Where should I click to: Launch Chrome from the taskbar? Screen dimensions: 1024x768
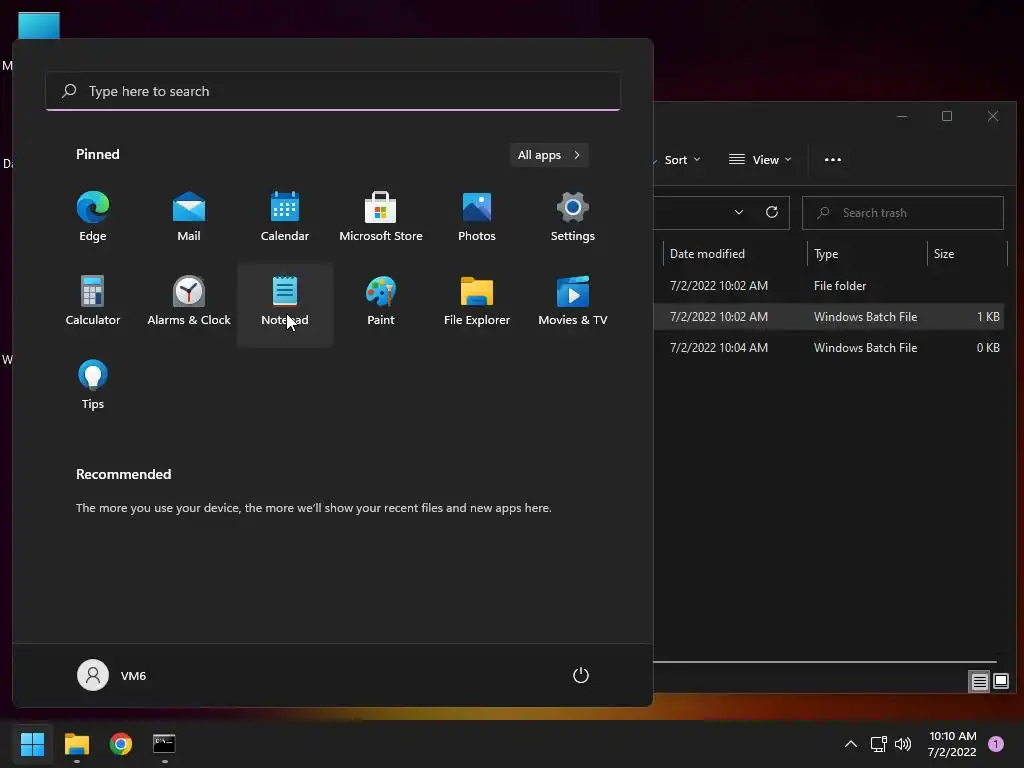[x=121, y=744]
